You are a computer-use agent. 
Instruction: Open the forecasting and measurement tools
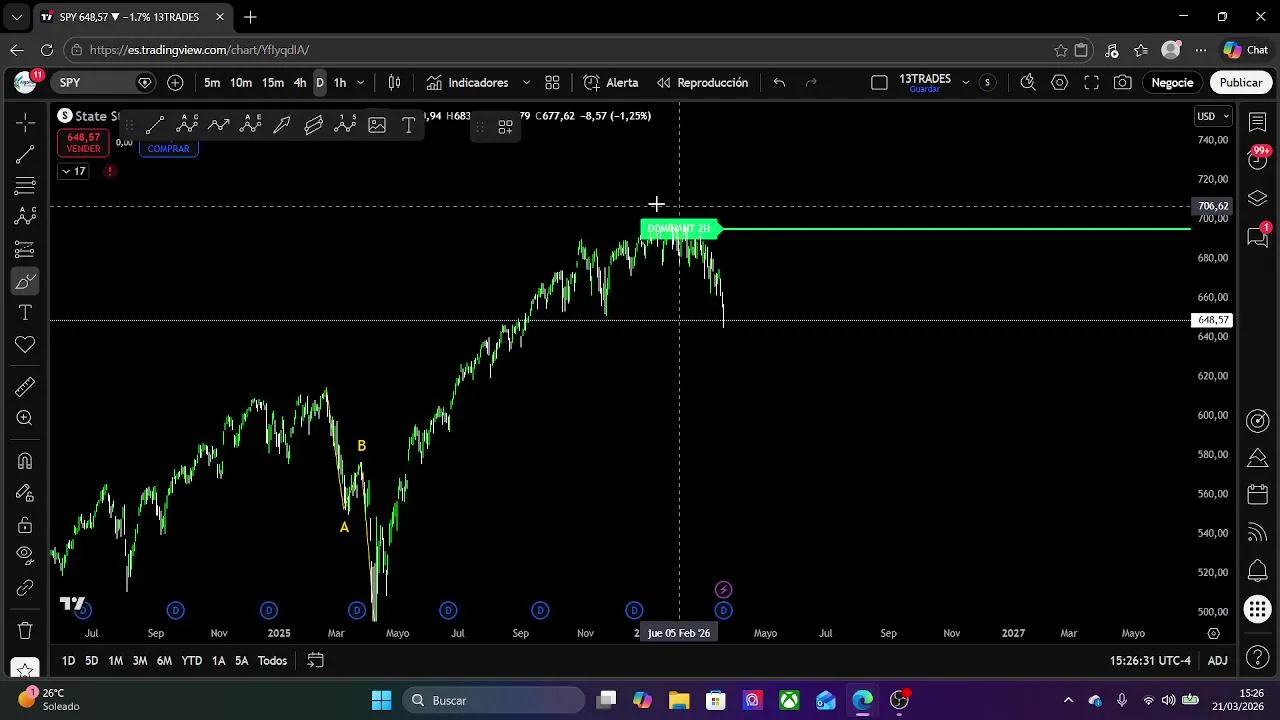pyautogui.click(x=25, y=249)
